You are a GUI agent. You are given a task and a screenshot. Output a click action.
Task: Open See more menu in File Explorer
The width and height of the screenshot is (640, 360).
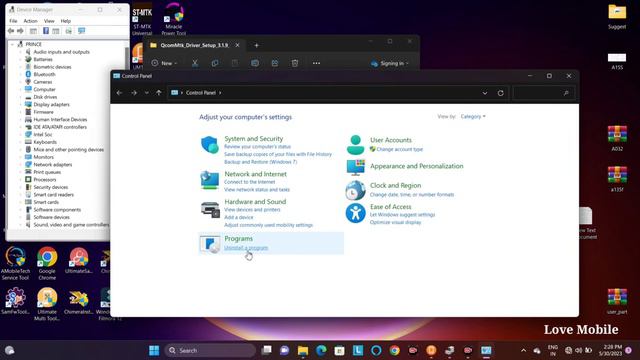point(316,63)
